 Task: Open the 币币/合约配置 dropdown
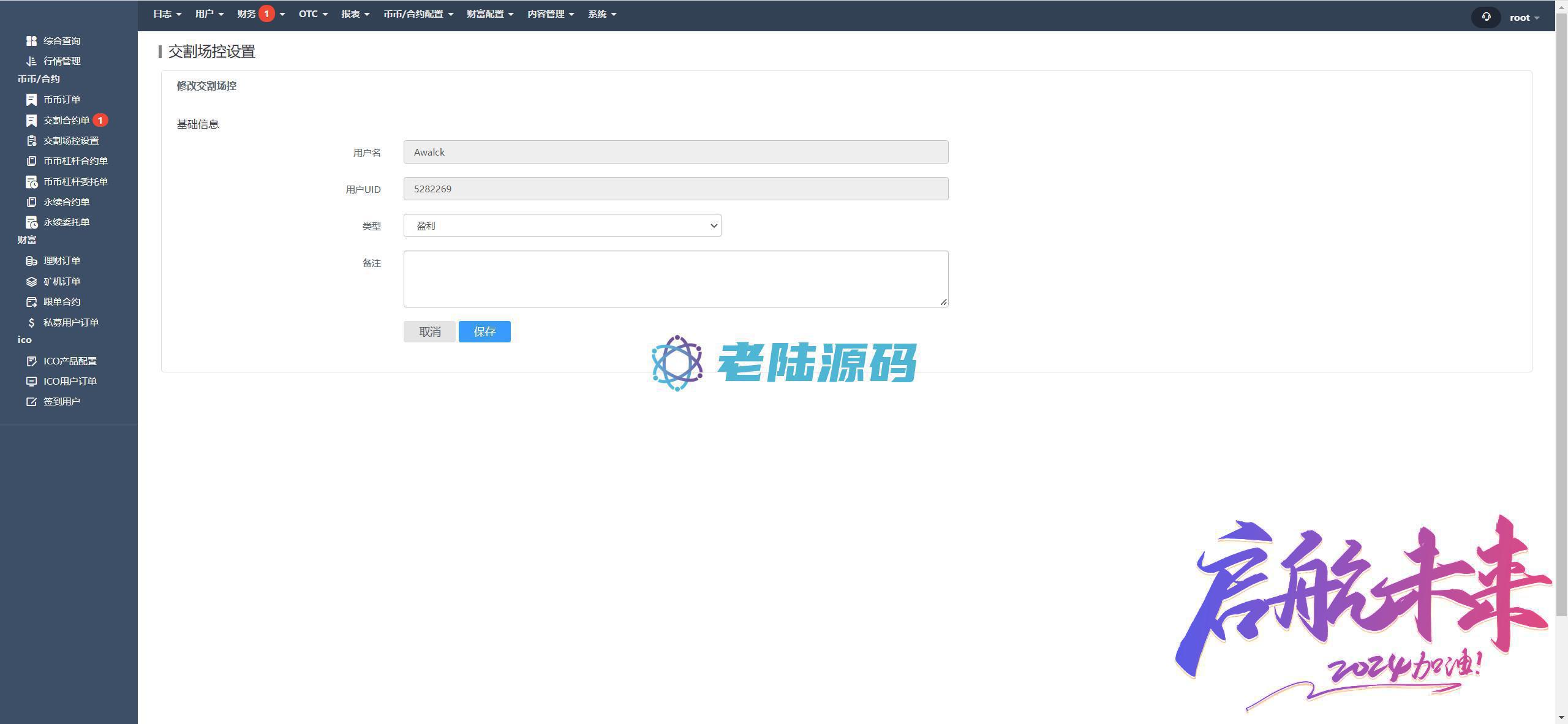coord(418,13)
